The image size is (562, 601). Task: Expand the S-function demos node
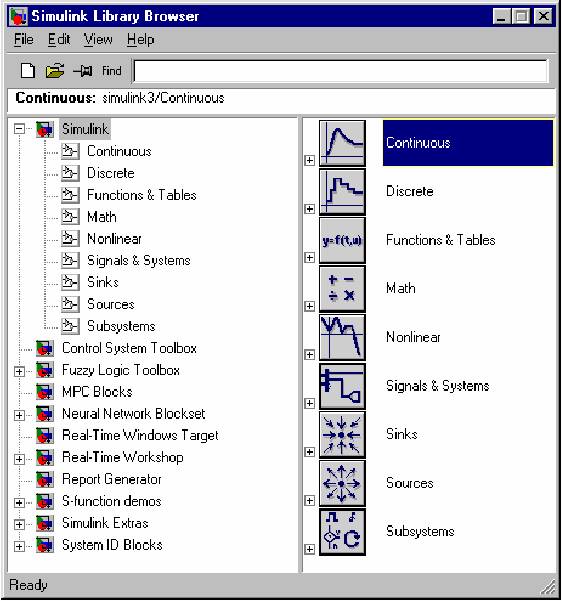(x=19, y=502)
